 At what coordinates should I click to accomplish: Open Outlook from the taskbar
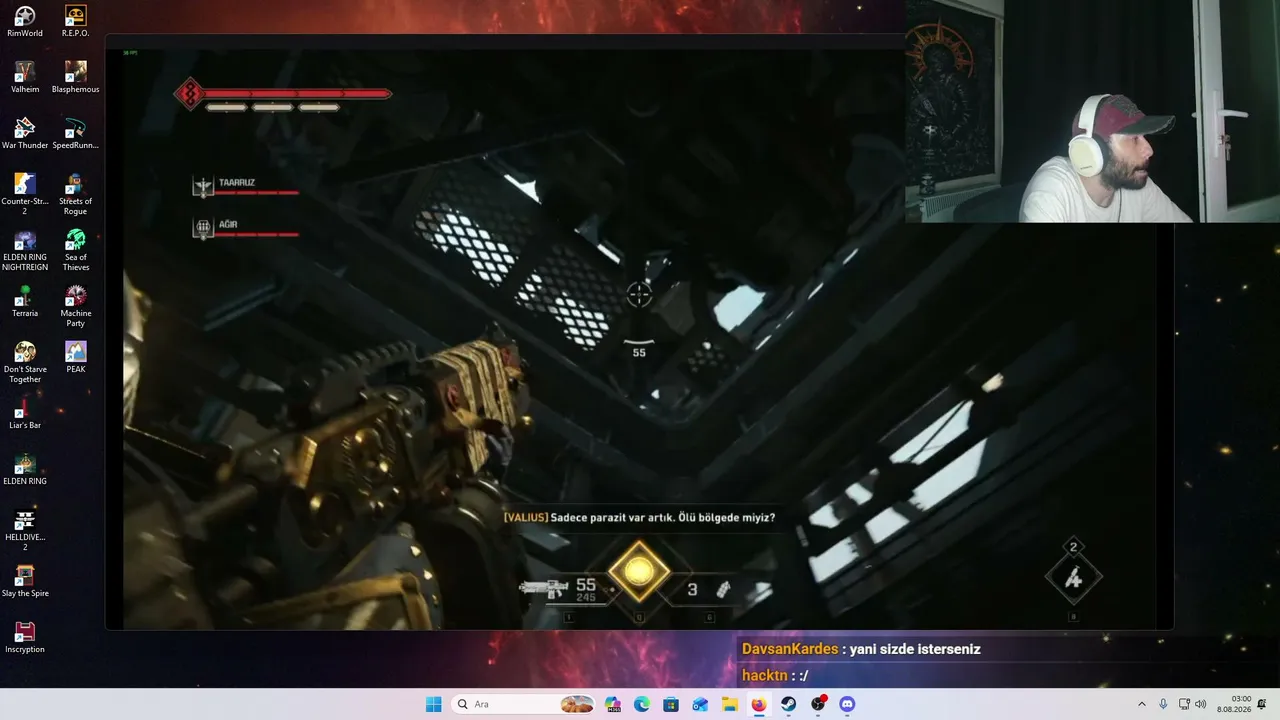pos(700,704)
